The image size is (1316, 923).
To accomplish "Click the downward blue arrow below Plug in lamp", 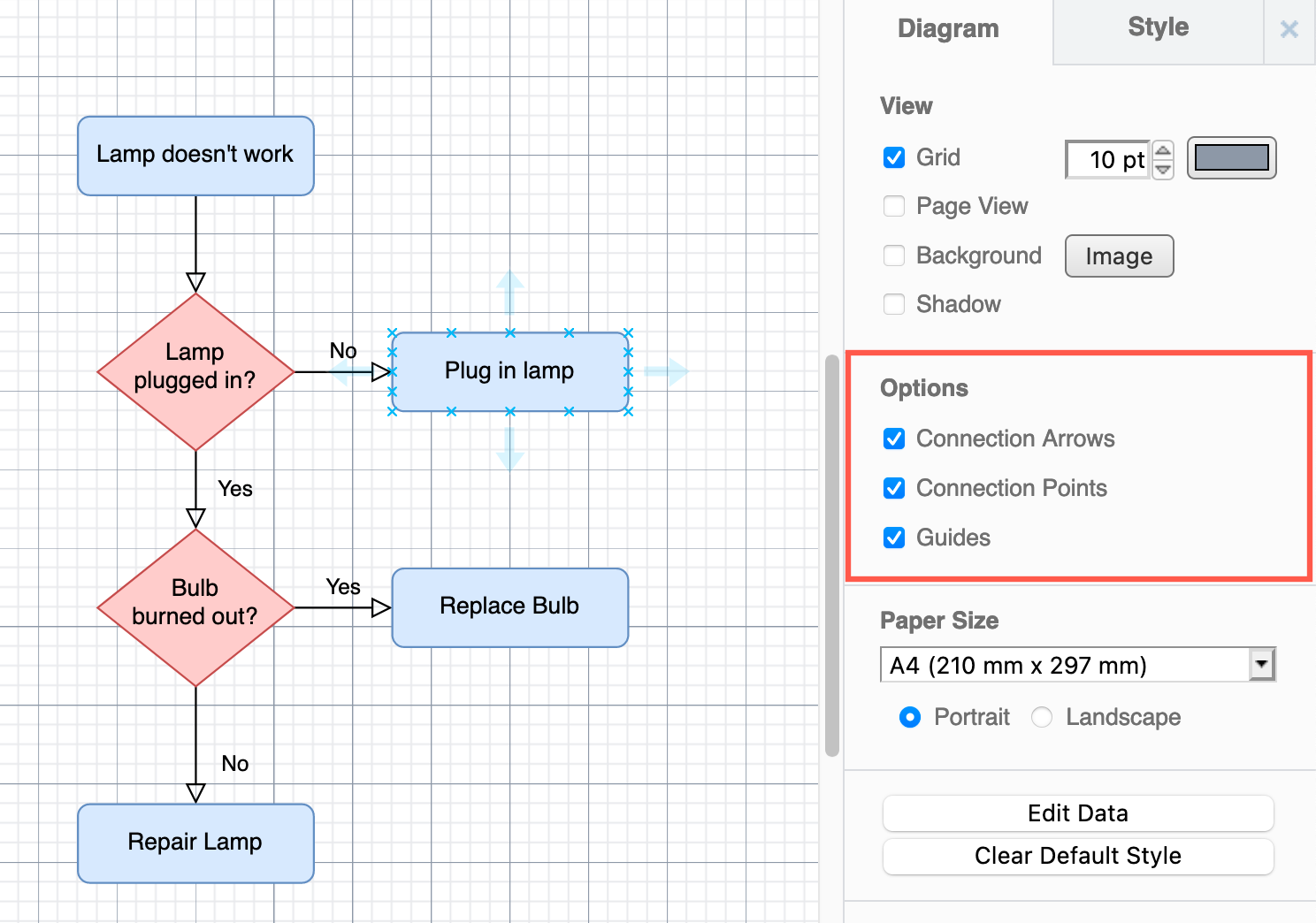I will (x=509, y=451).
